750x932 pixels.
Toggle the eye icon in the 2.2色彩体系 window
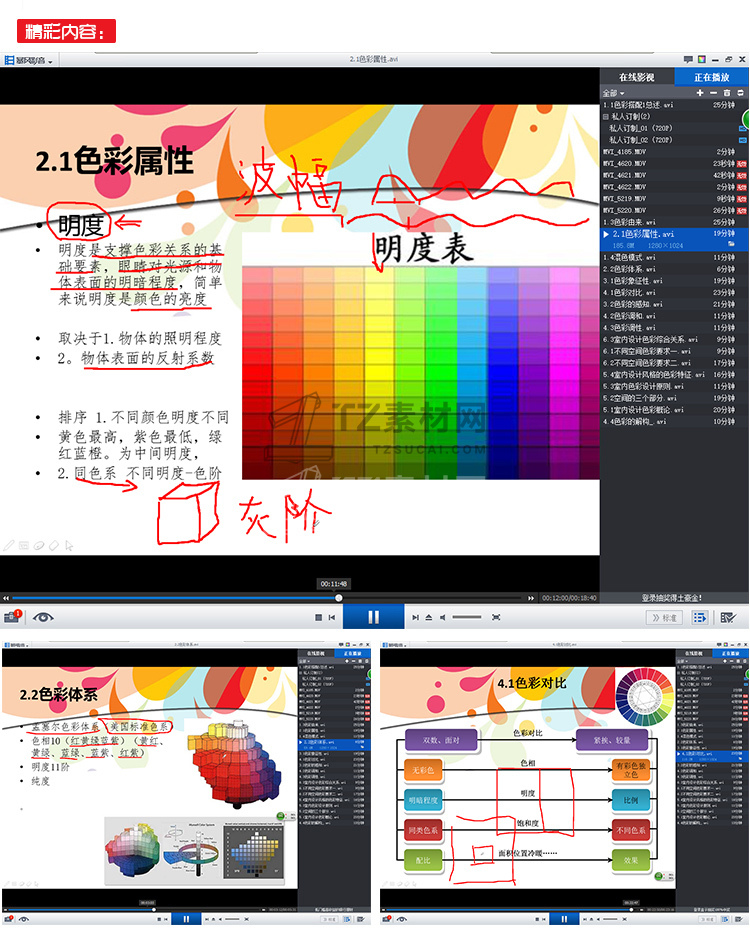[x=23, y=919]
